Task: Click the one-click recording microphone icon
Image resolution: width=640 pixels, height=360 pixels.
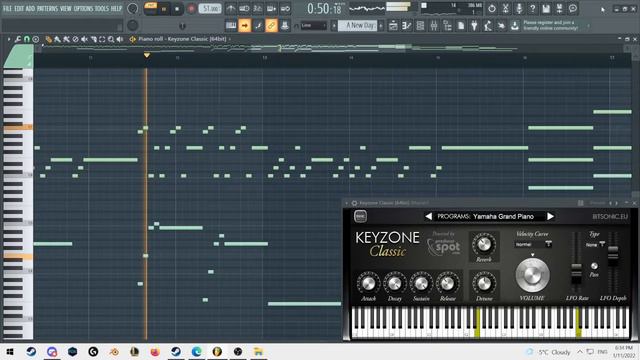Action: [x=519, y=8]
